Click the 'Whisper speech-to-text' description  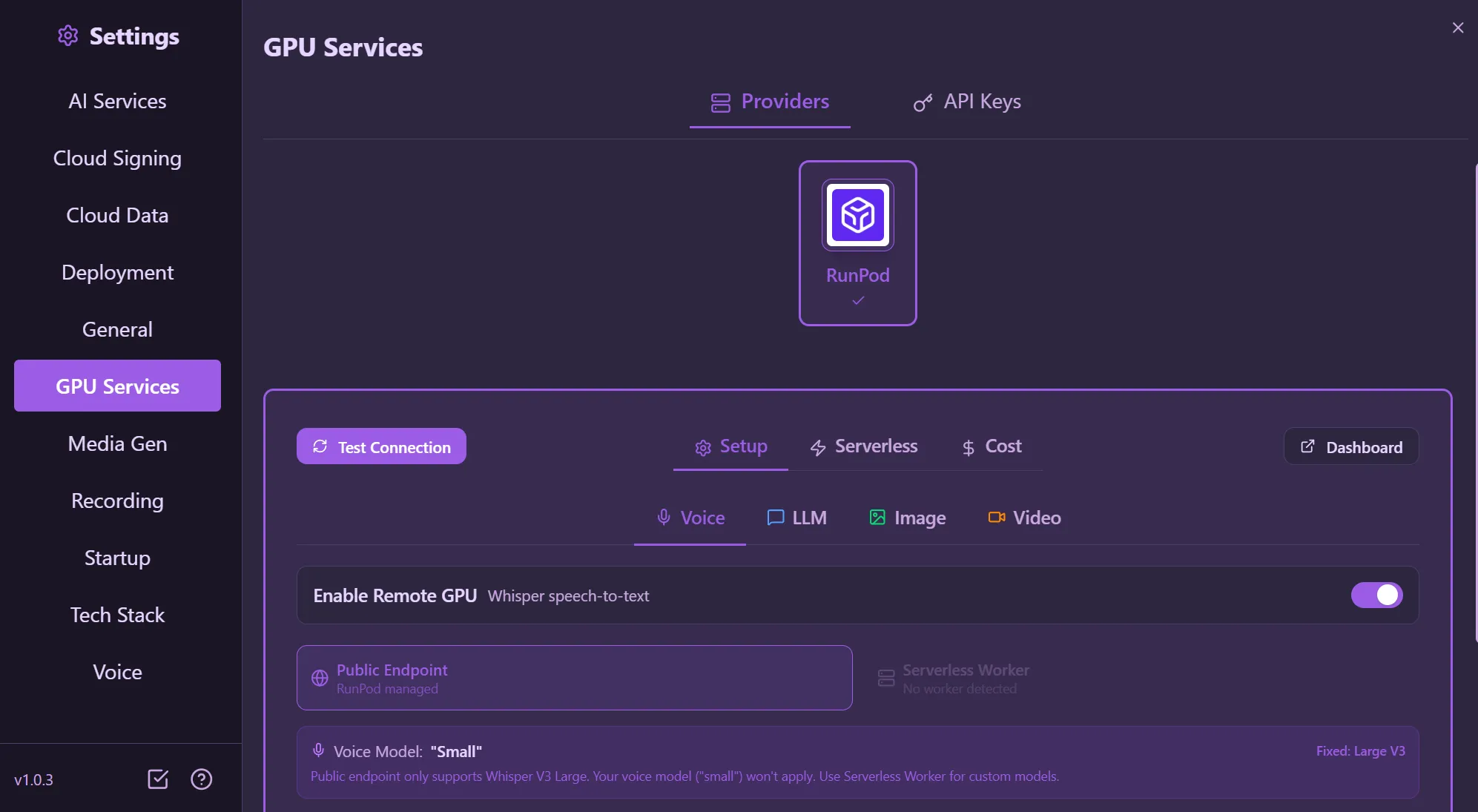click(x=568, y=596)
